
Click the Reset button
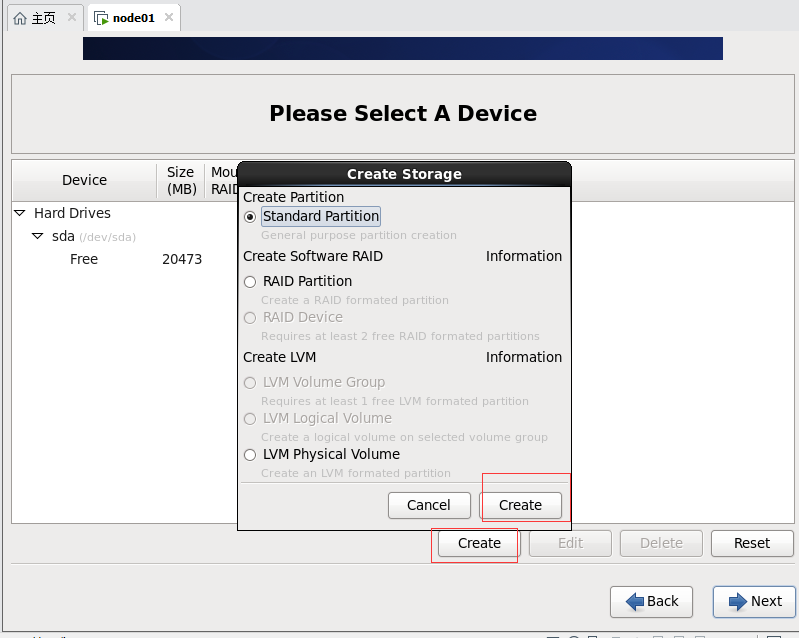[x=752, y=543]
